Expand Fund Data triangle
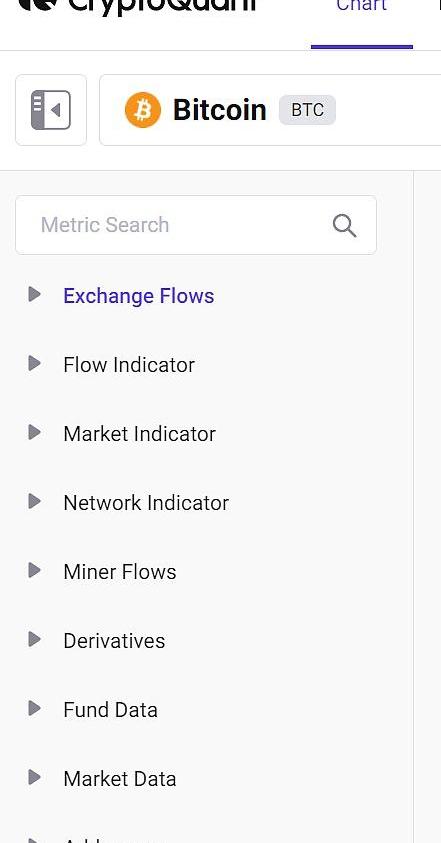The width and height of the screenshot is (441, 843). pos(34,708)
